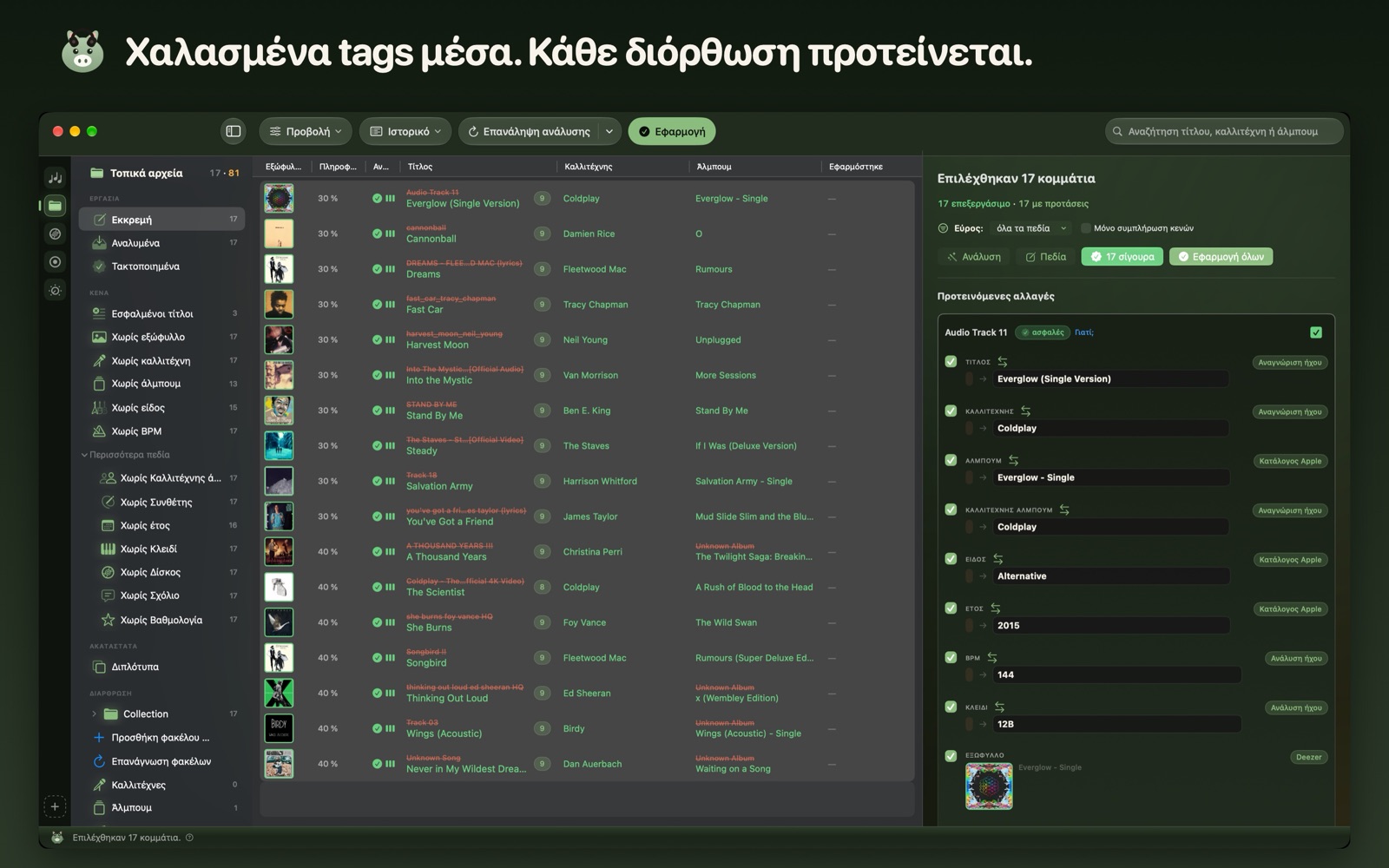Toggle Μόνο συμπλήρωση κενών checkbox
The width and height of the screenshot is (1389, 868).
tap(1085, 228)
